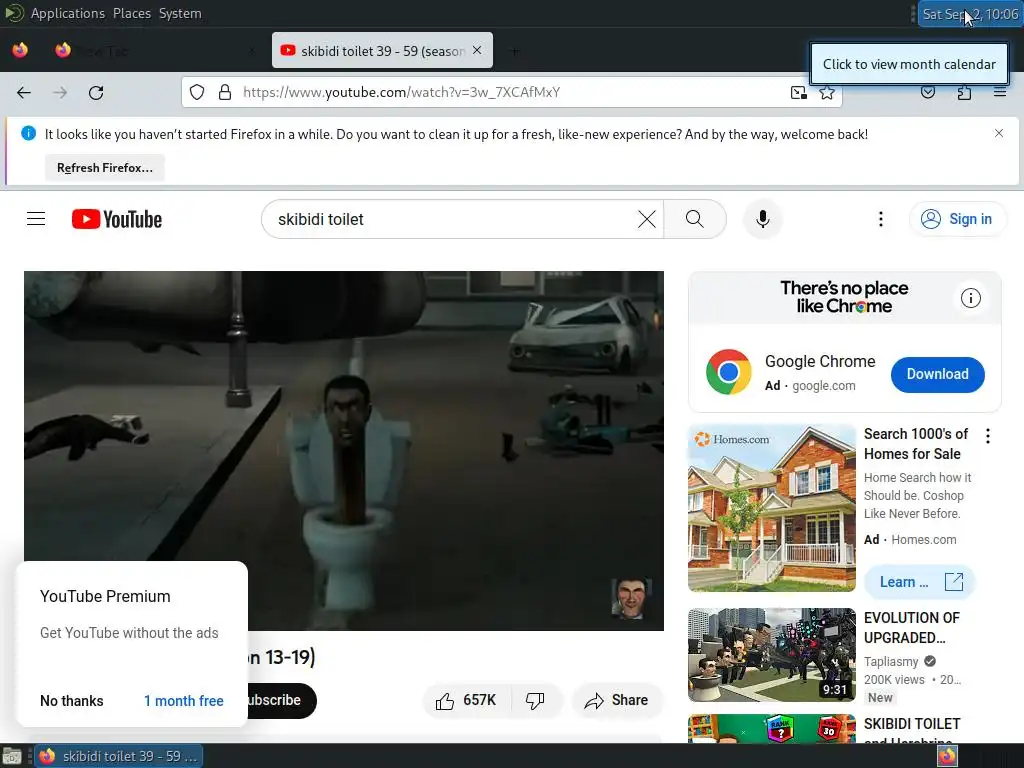Screen dimensions: 1024x768
Task: Click the Google Chrome logo in the ad
Action: (728, 372)
